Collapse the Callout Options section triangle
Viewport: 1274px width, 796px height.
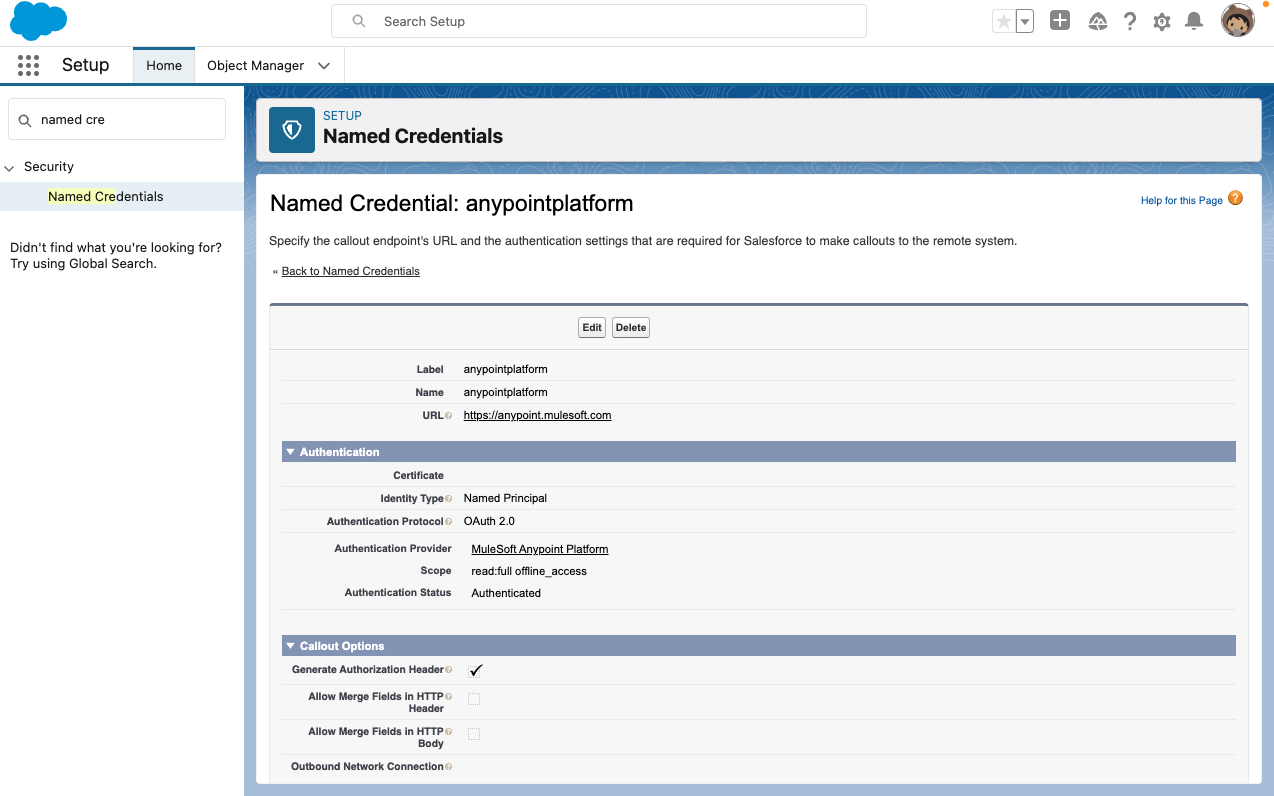[x=291, y=646]
